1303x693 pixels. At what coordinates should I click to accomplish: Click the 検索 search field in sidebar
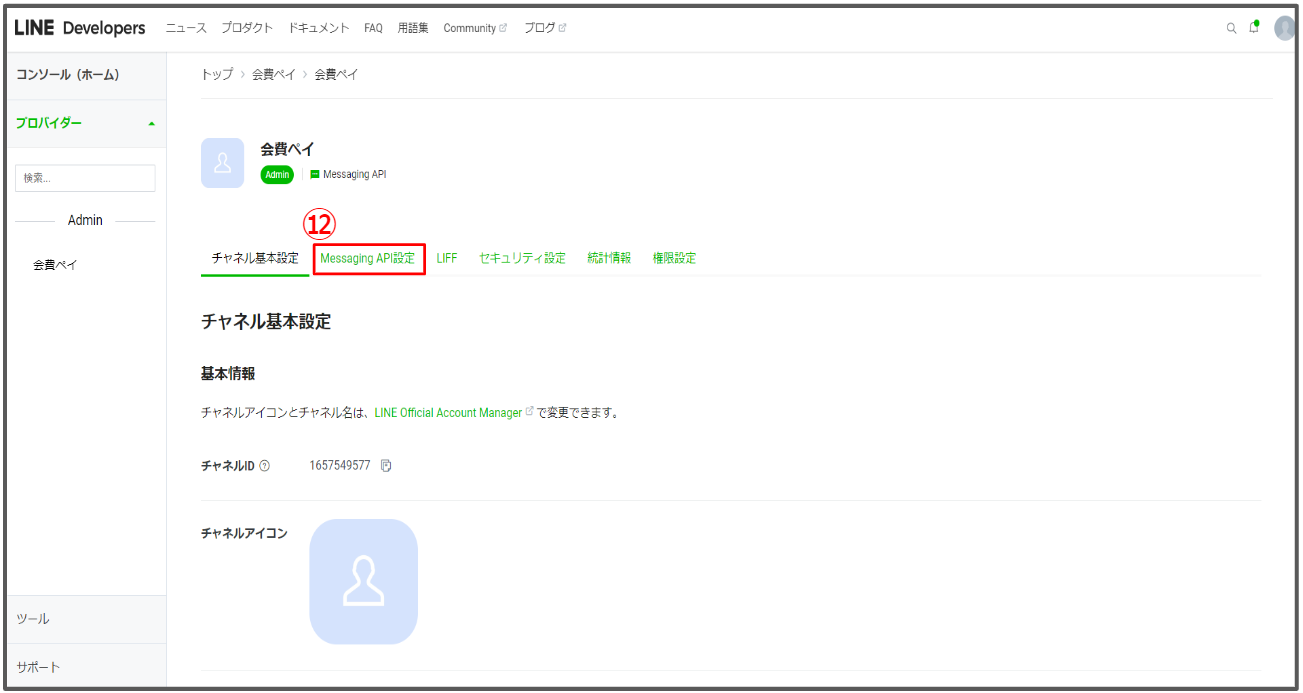coord(85,178)
